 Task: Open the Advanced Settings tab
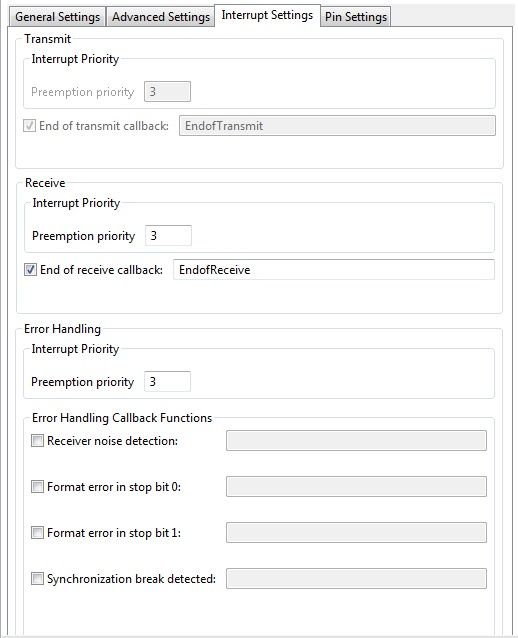point(161,17)
